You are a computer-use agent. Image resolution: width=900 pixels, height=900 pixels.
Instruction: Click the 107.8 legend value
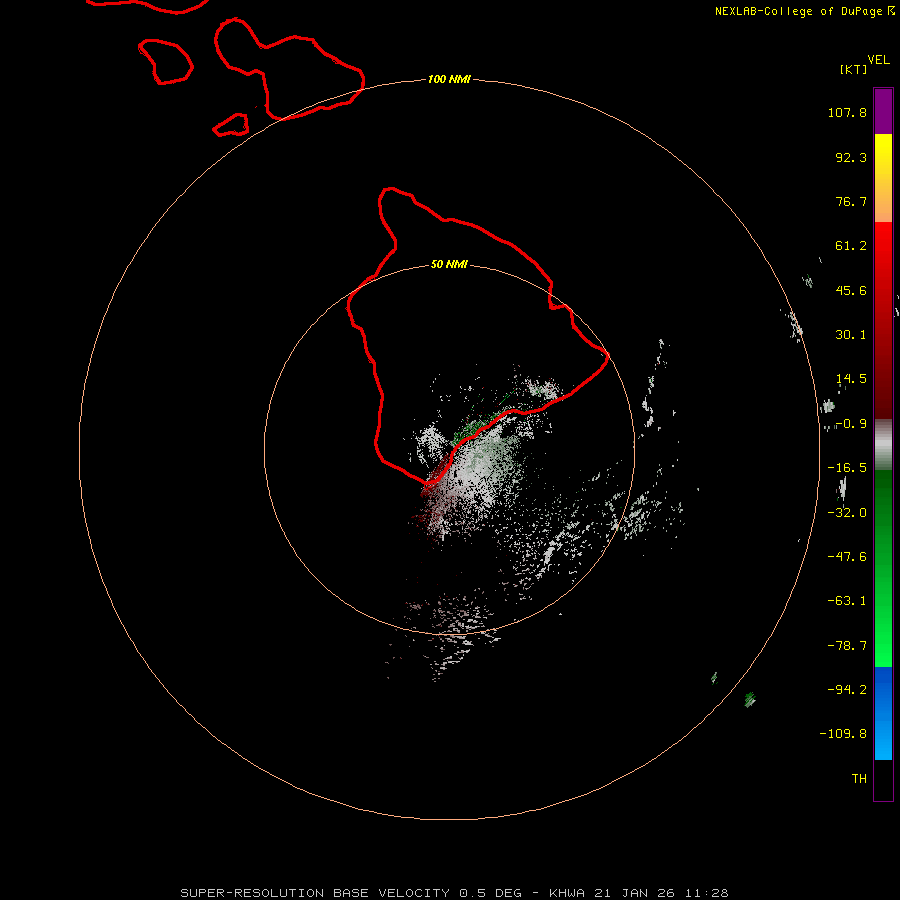pyautogui.click(x=847, y=112)
